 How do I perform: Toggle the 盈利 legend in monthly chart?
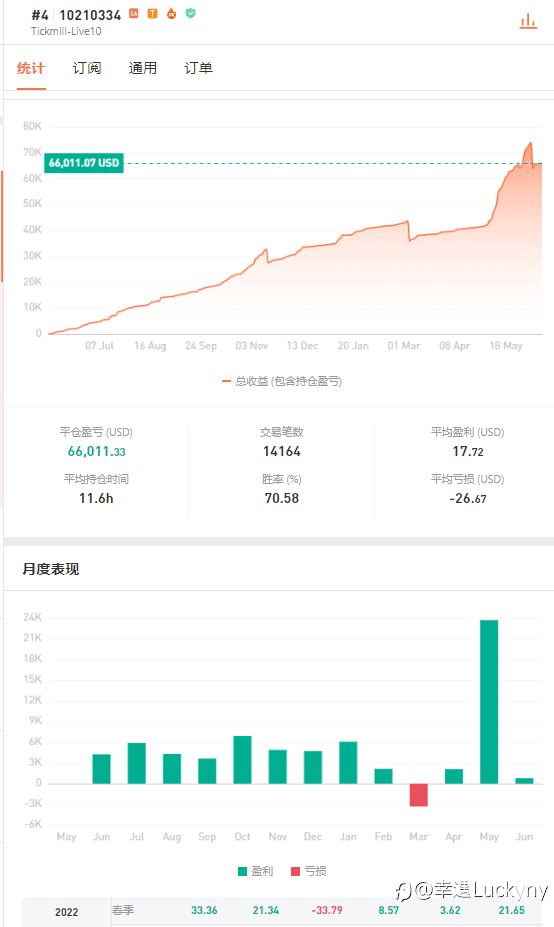[x=256, y=871]
